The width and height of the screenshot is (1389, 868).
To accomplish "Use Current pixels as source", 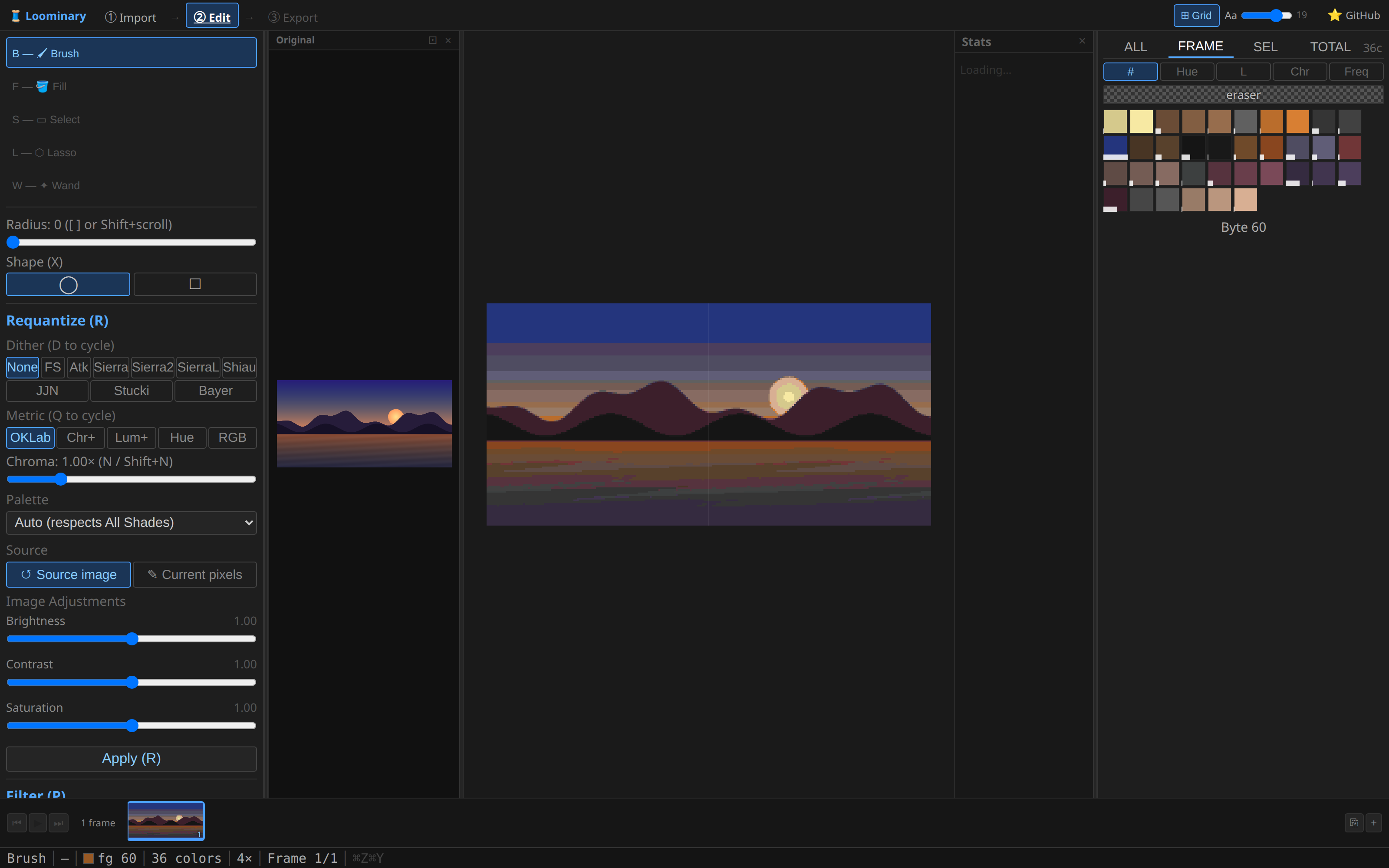I will pyautogui.click(x=195, y=575).
